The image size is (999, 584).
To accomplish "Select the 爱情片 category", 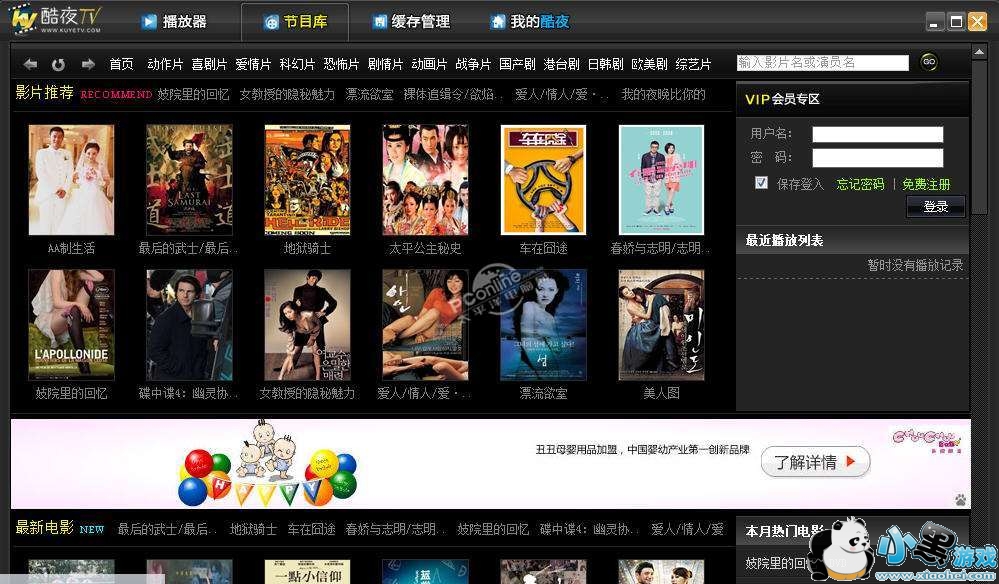I will coord(253,64).
